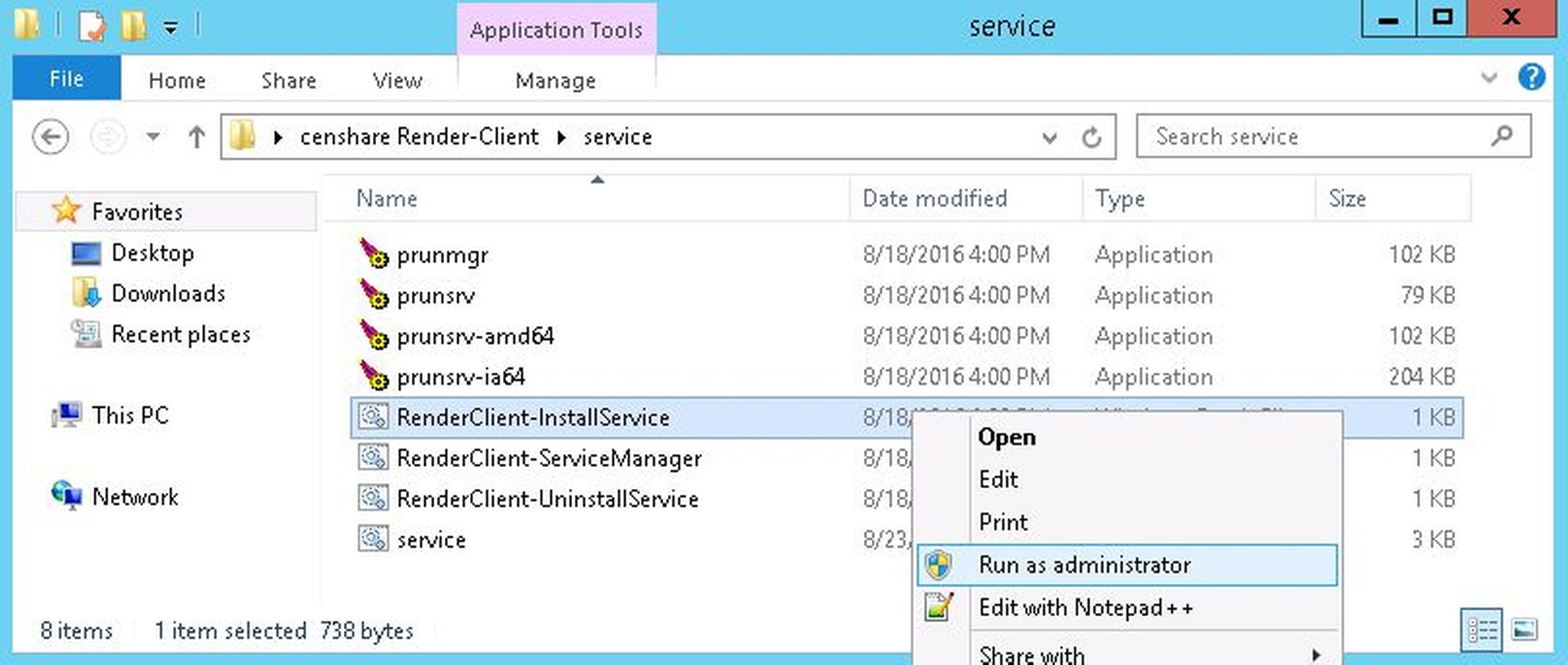Open the recent locations dropdown arrow

tap(153, 137)
